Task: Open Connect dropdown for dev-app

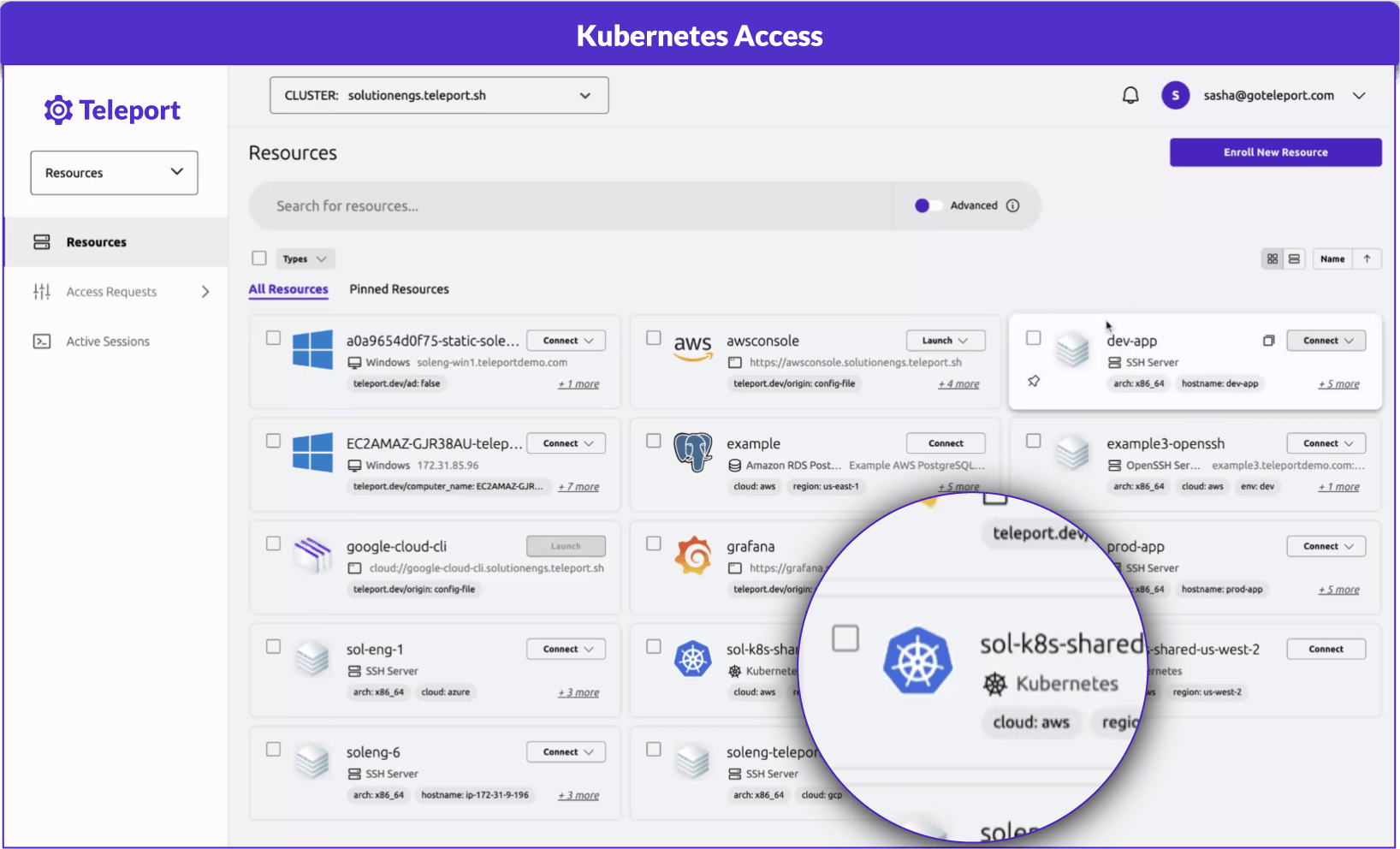Action: (x=1326, y=341)
